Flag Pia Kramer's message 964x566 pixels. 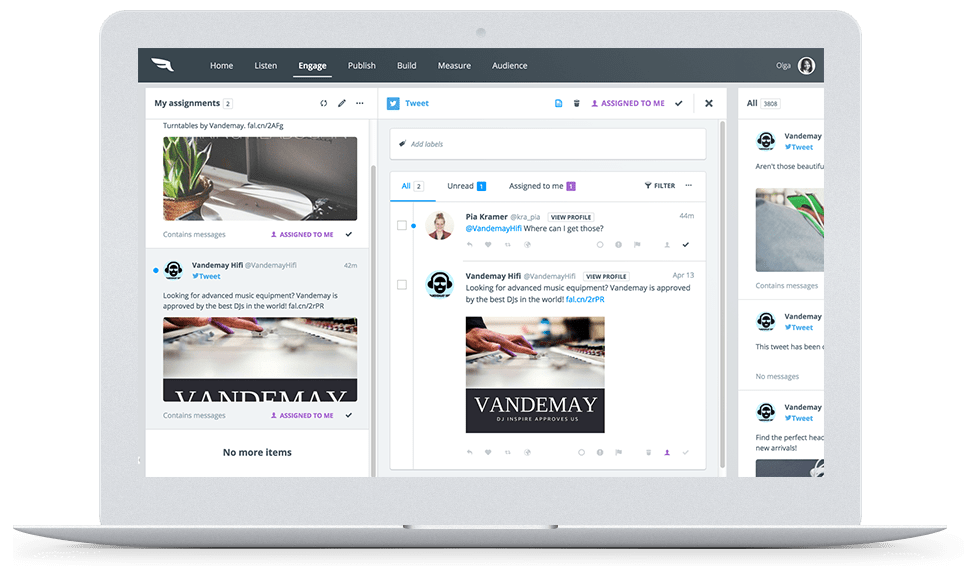pos(638,245)
